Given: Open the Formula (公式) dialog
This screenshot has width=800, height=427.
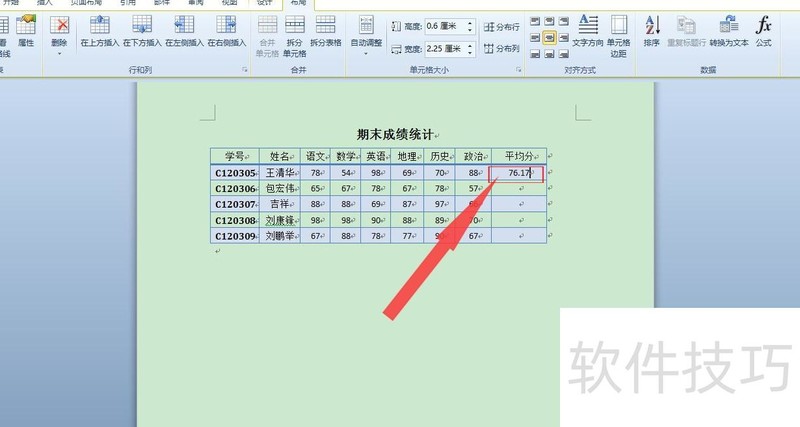Looking at the screenshot, I should [x=763, y=32].
